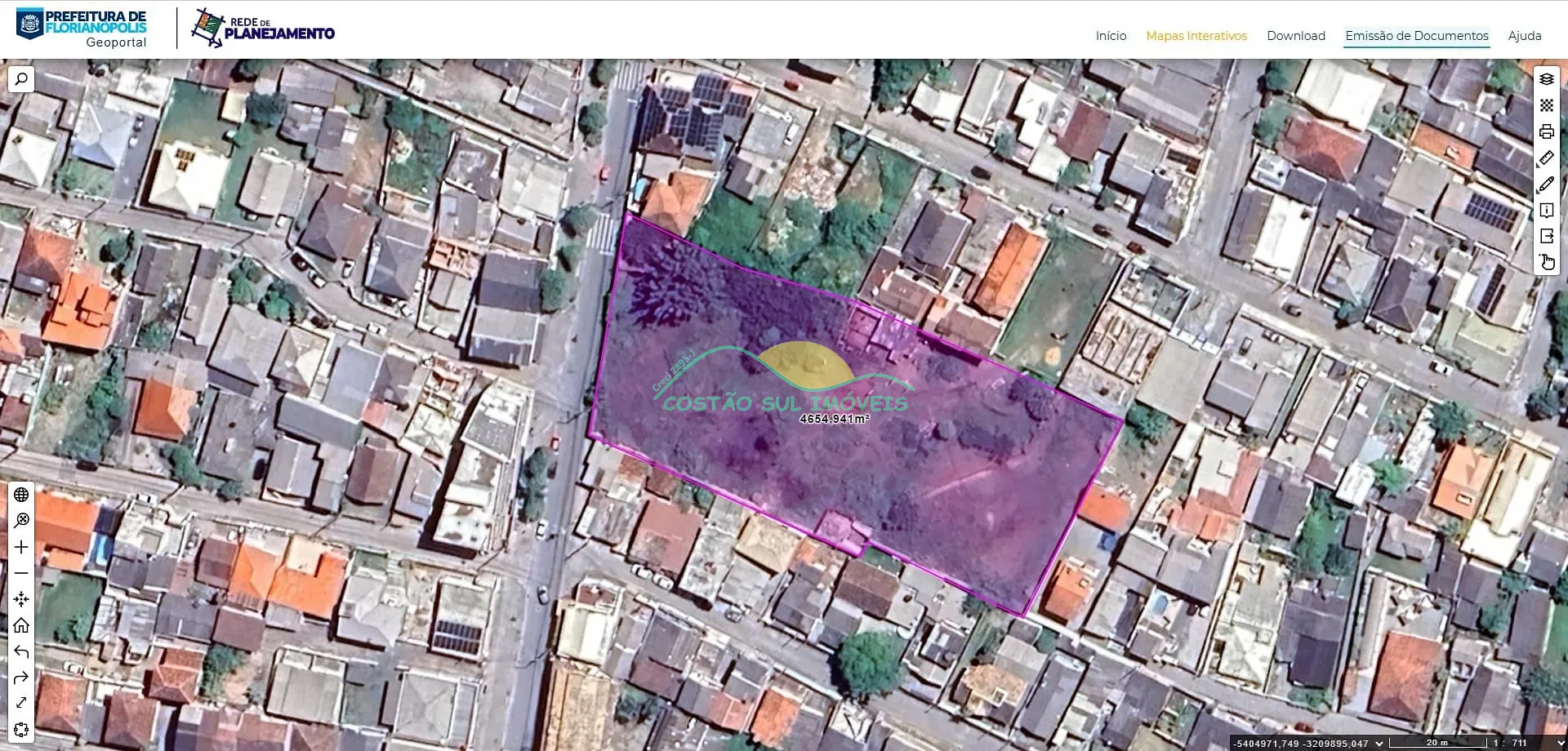
Task: Click the Rede de Planejamento logo
Action: pos(263,28)
